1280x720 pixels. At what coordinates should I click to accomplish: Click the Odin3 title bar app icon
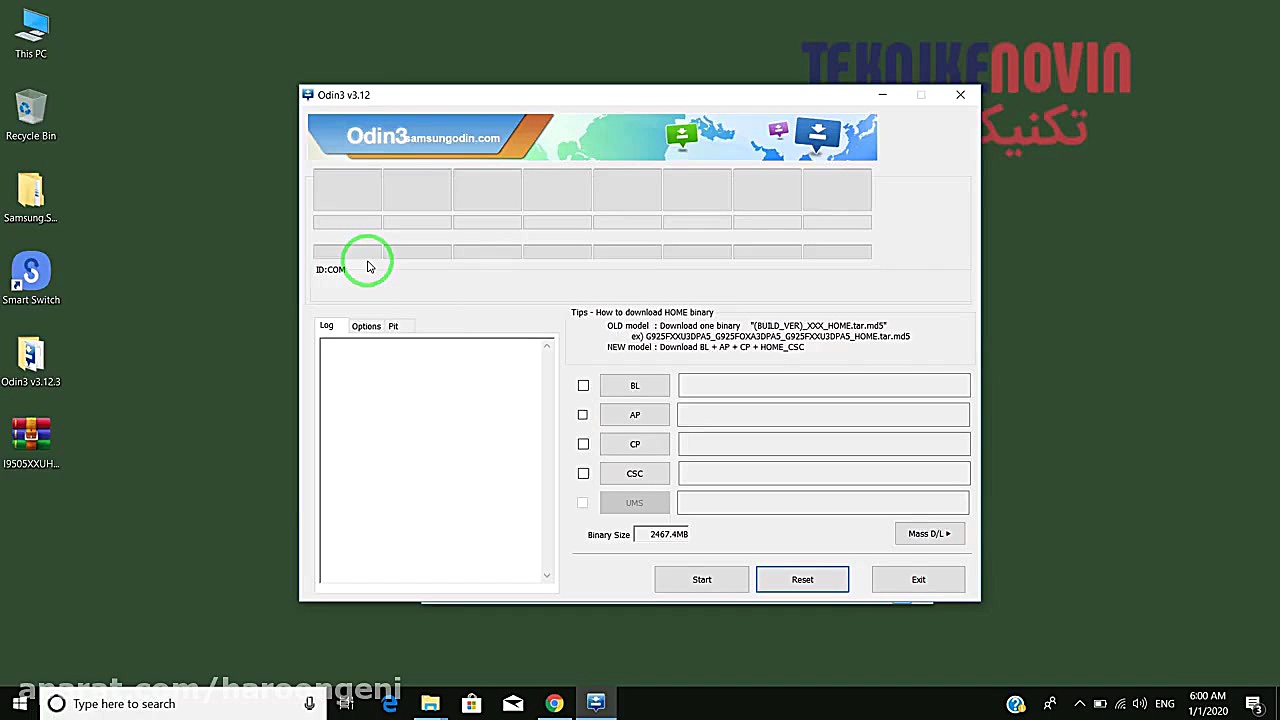coord(308,95)
